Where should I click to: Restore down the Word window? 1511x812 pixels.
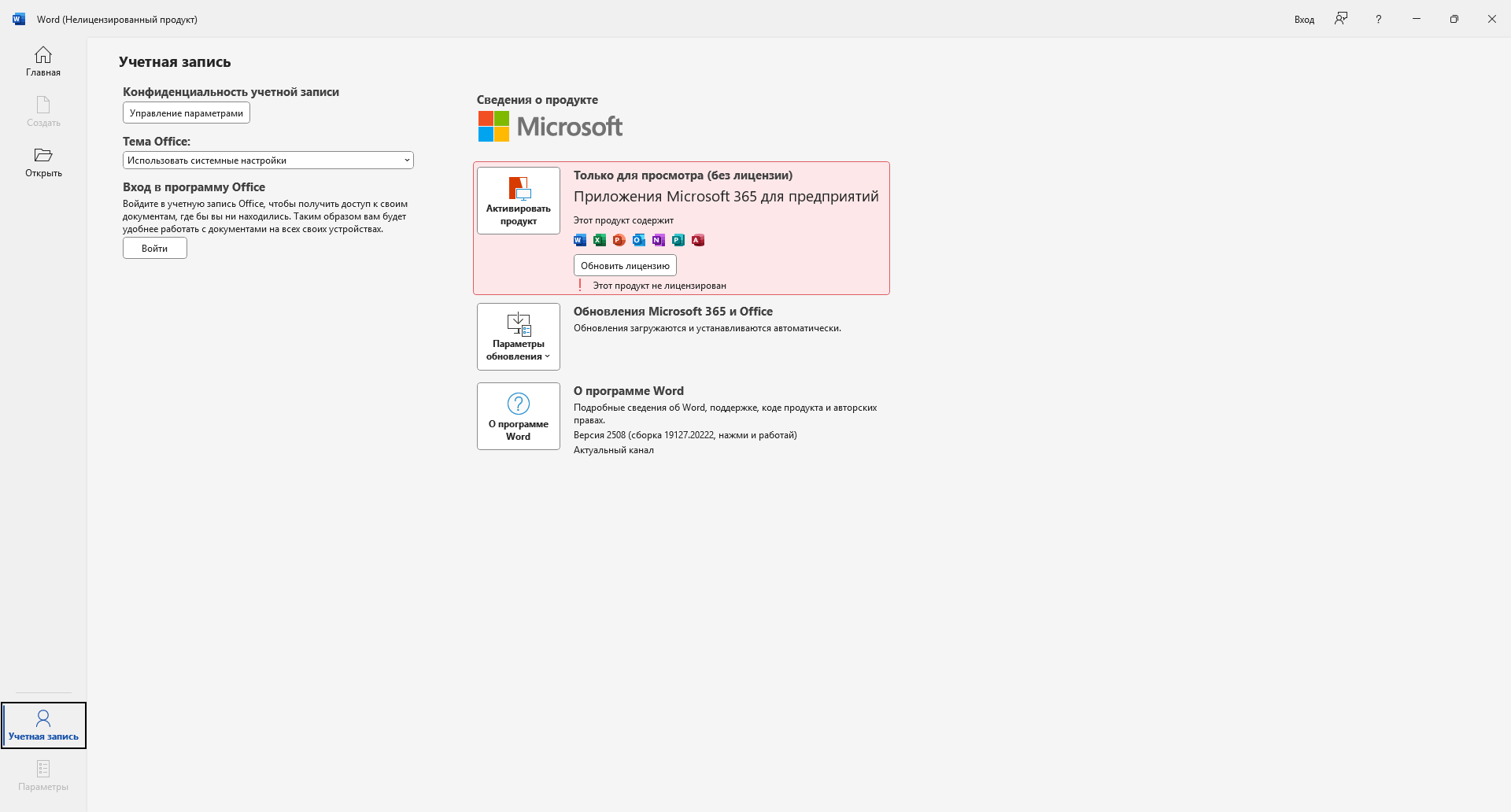tap(1454, 19)
